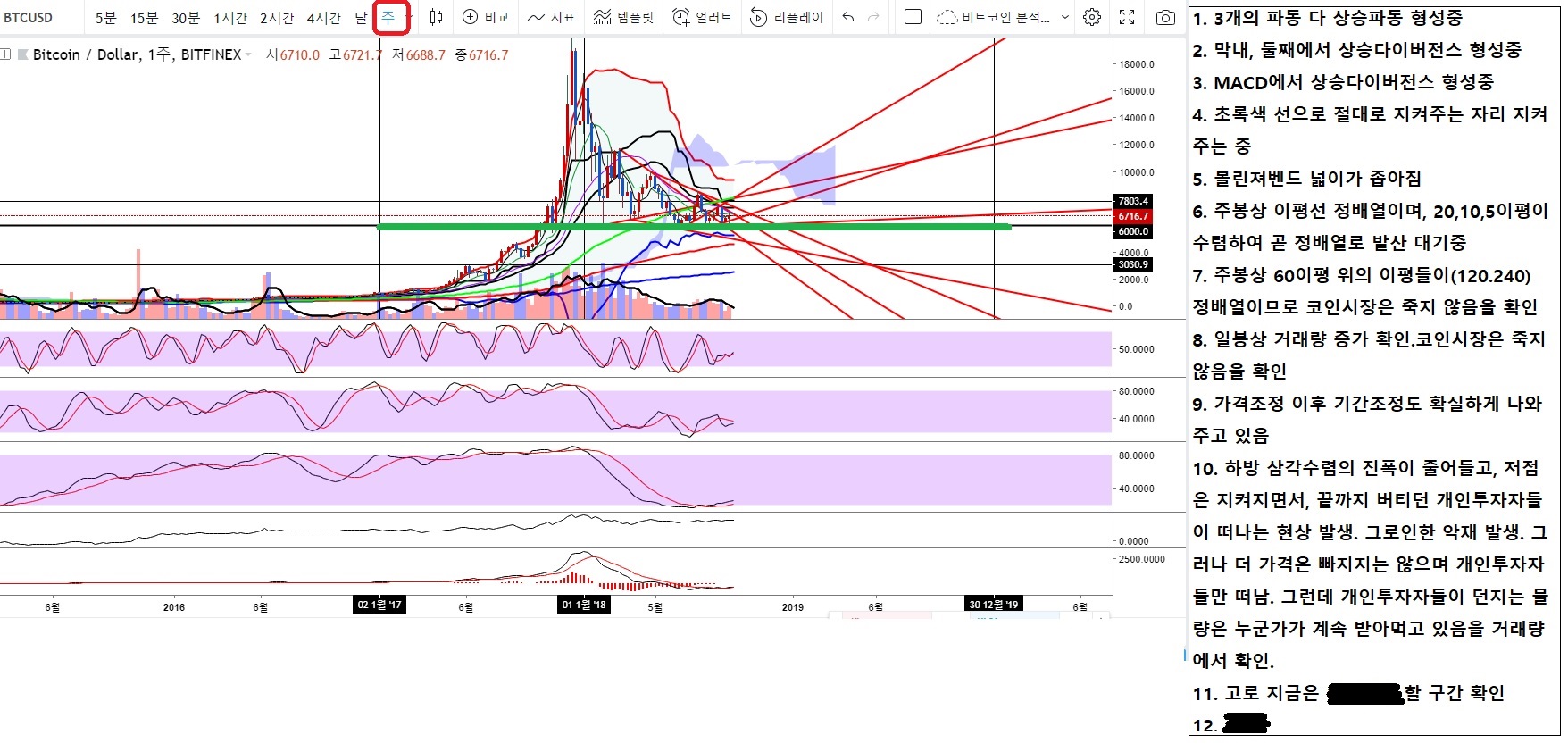Open the candlestick chart style selector

click(436, 17)
